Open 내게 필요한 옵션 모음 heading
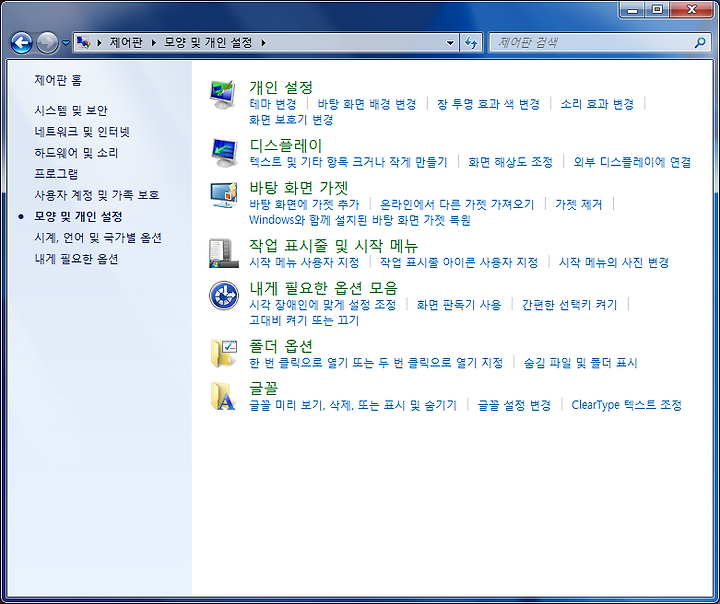The width and height of the screenshot is (720, 604). pyautogui.click(x=323, y=288)
